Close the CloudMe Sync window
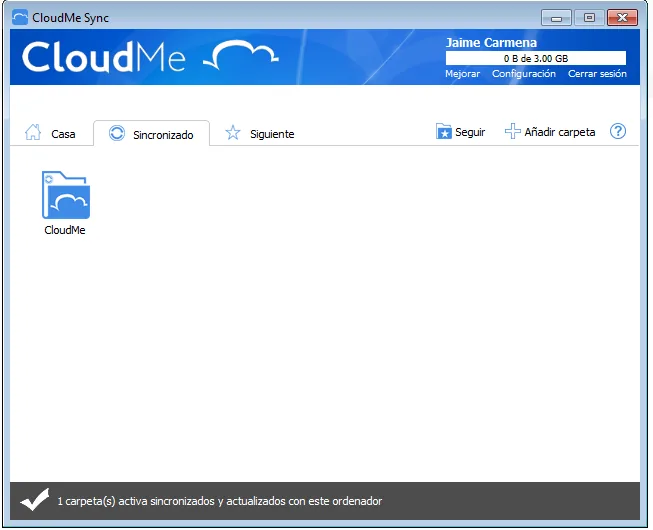This screenshot has height=530, width=653. [x=622, y=18]
